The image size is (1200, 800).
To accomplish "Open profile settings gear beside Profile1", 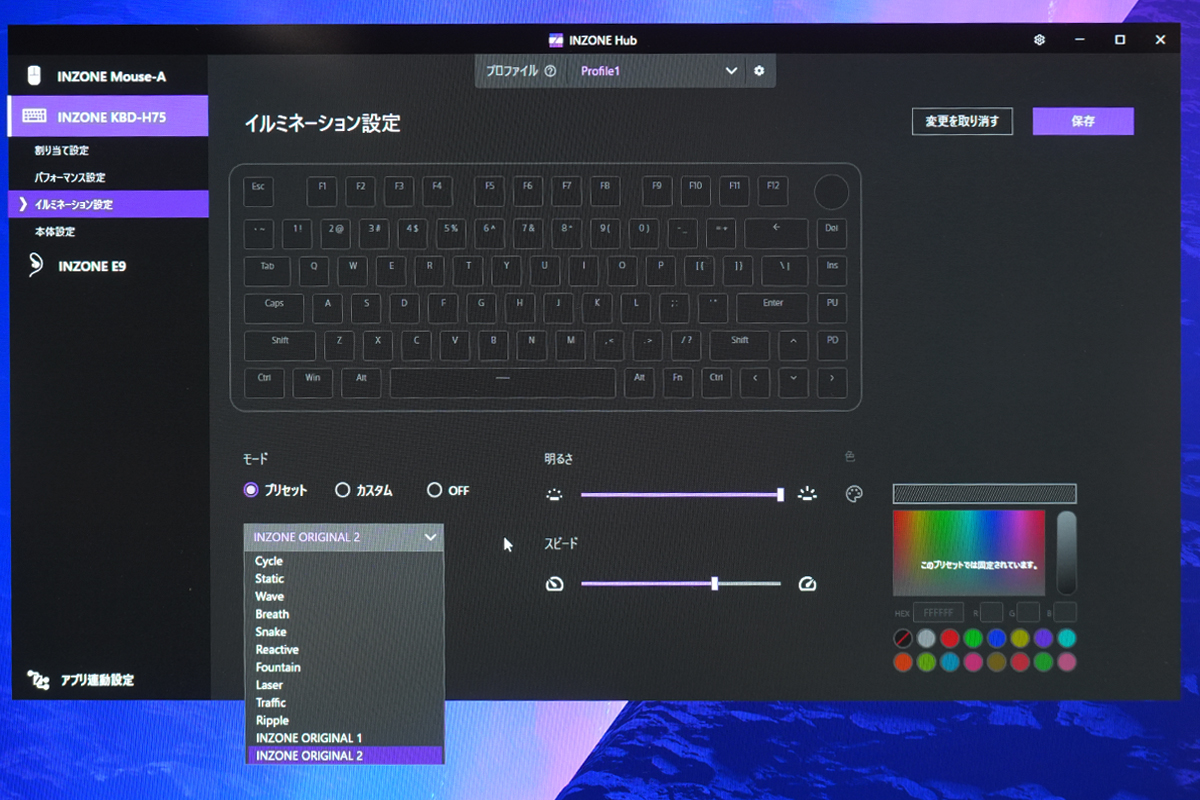I will pos(759,71).
